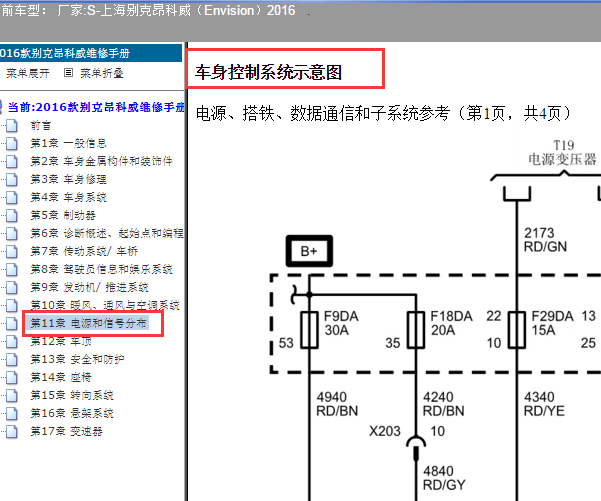The image size is (601, 501).
Task: Click the page icon beside 第16章 悬架系统
Action: [x=12, y=414]
